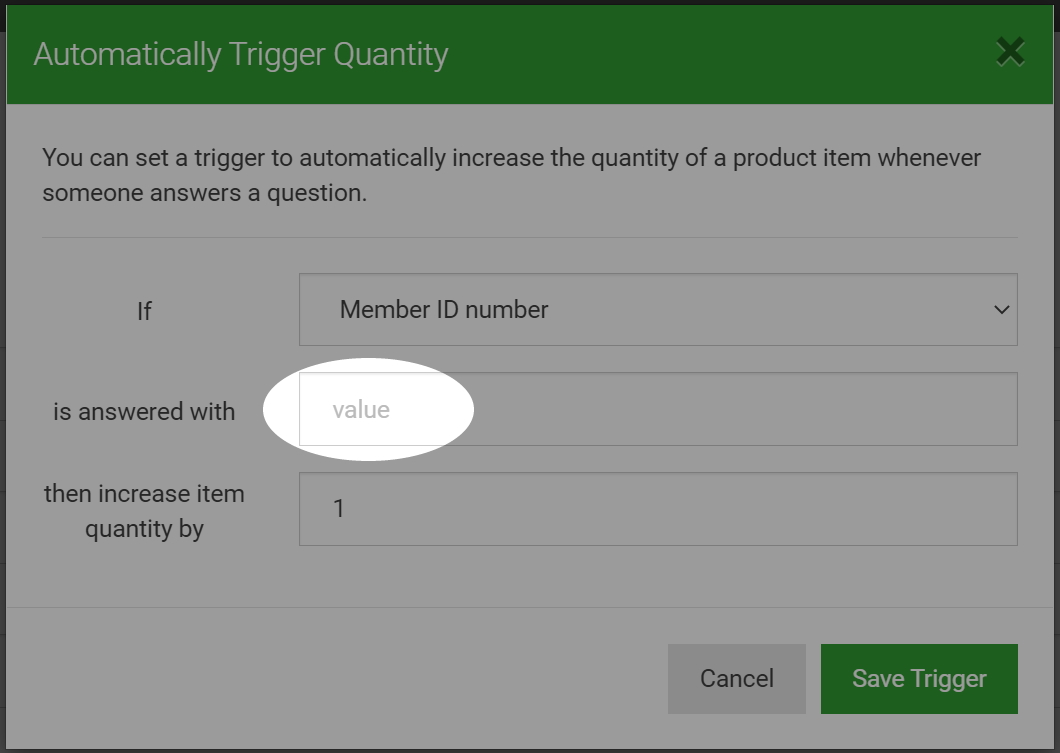Click the 'is answered with' value field
The width and height of the screenshot is (1060, 753).
click(x=658, y=409)
